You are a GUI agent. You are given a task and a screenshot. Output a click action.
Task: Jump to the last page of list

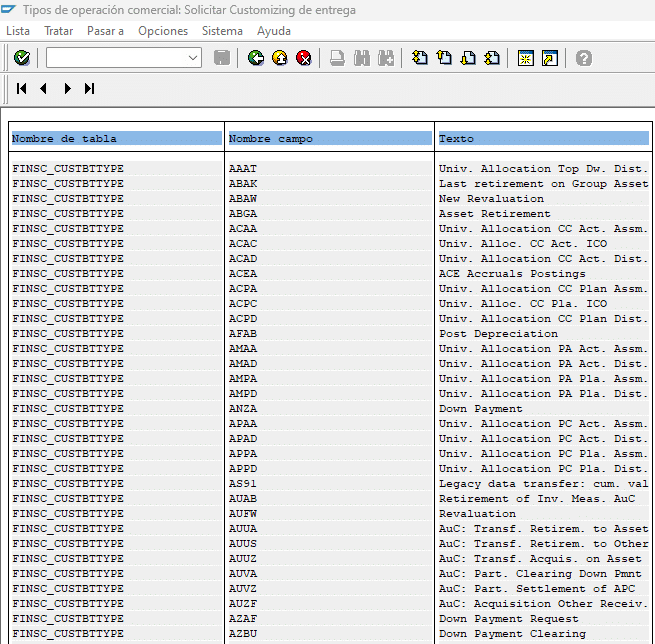[x=90, y=89]
